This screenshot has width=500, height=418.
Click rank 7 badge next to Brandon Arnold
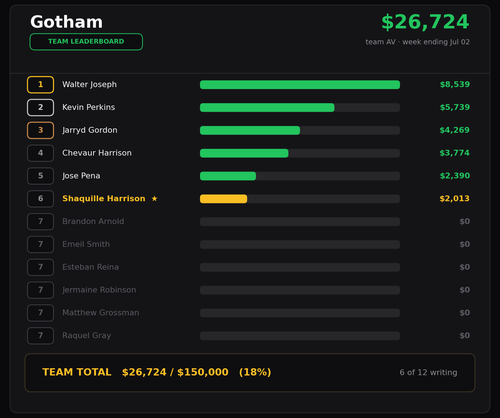coord(40,222)
